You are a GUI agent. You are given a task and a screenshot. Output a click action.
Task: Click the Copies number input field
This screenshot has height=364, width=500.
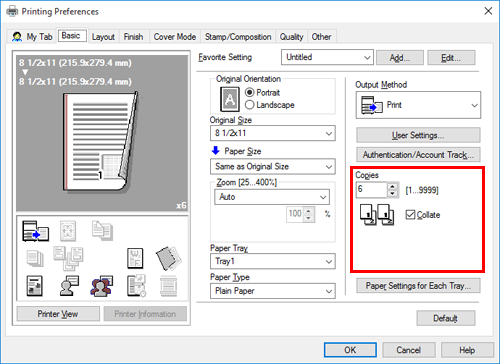click(x=372, y=189)
